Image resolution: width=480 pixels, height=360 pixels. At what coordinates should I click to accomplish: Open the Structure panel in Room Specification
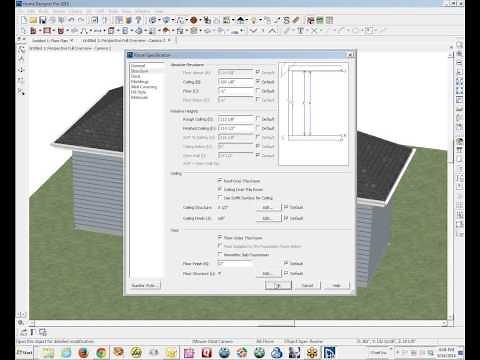(x=139, y=71)
